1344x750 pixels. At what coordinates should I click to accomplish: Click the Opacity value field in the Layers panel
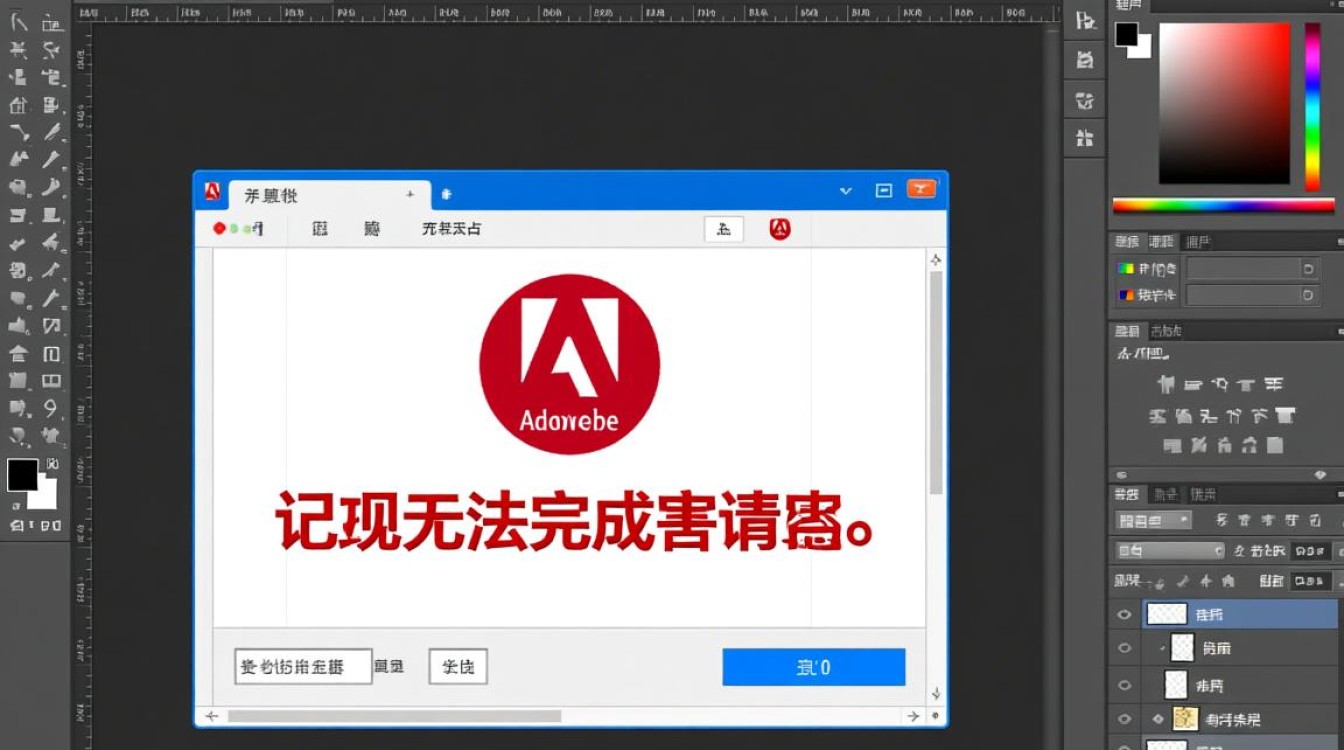(1310, 551)
